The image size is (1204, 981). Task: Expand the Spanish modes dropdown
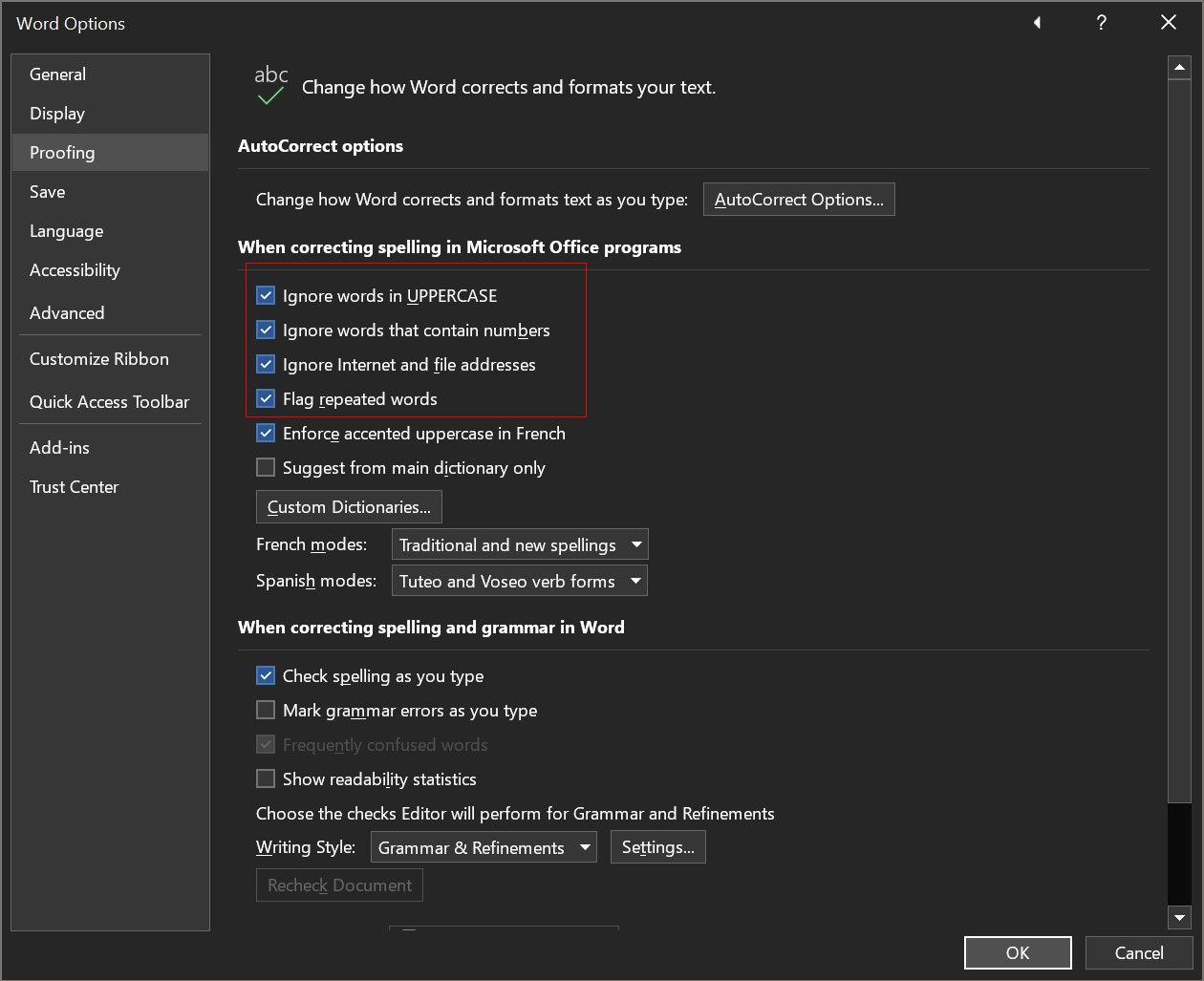tap(520, 581)
